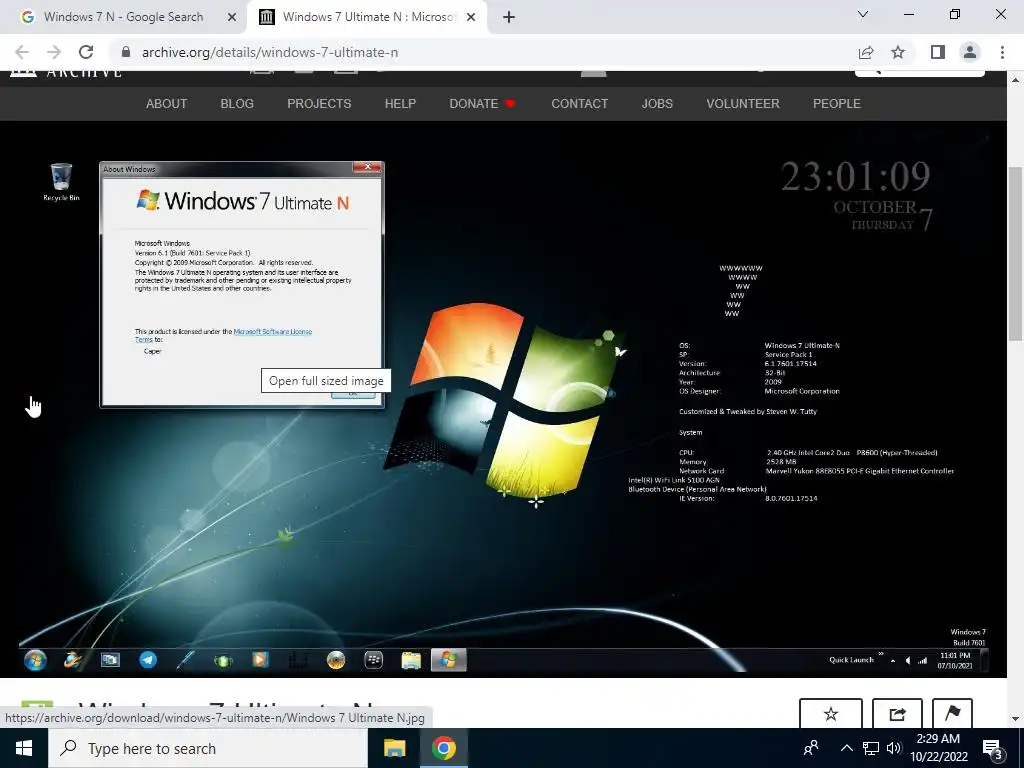Show hidden system tray icons
Screen dimensions: 1024x768
pyautogui.click(x=846, y=748)
